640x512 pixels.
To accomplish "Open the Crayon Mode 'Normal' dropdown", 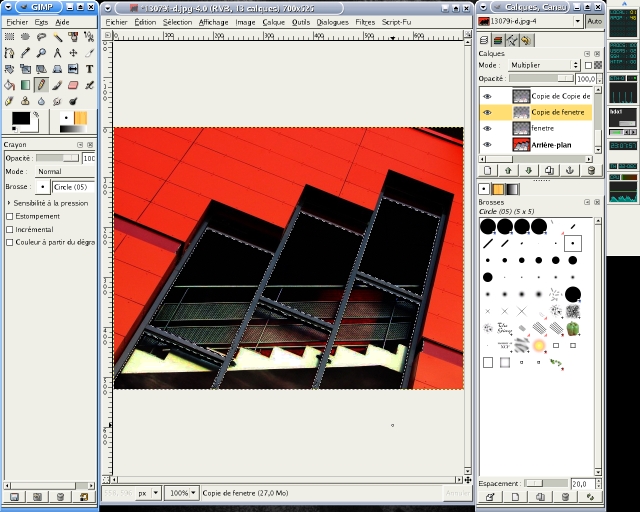I will 65,171.
